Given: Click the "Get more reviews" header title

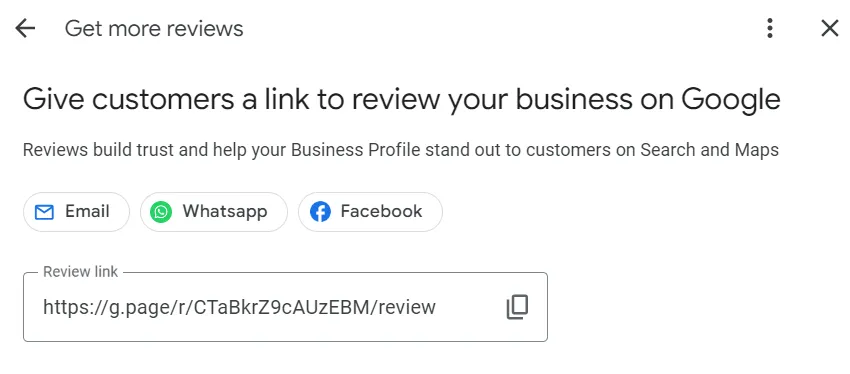Looking at the screenshot, I should point(154,28).
